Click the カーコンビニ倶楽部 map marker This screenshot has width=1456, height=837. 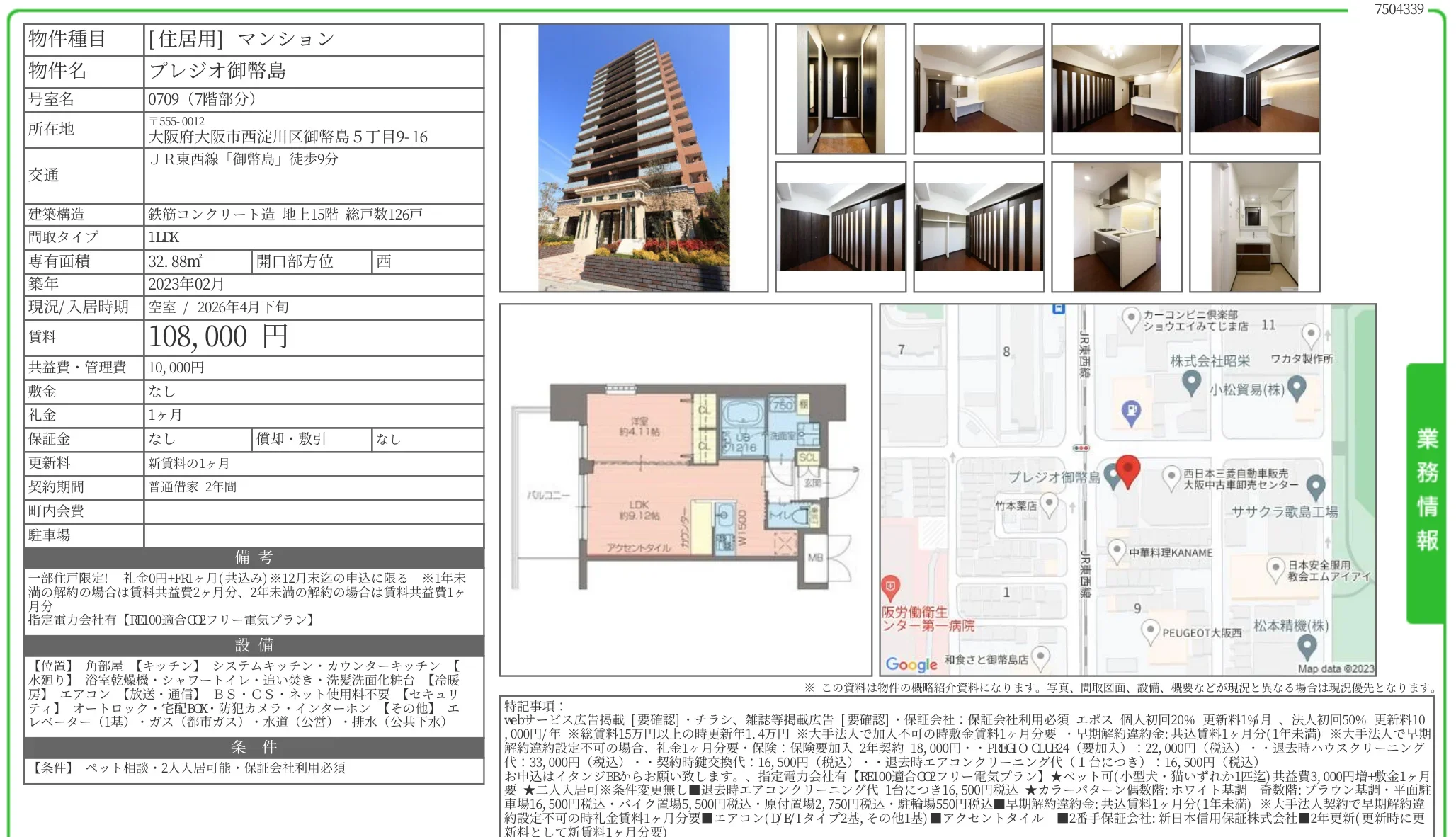(1131, 318)
